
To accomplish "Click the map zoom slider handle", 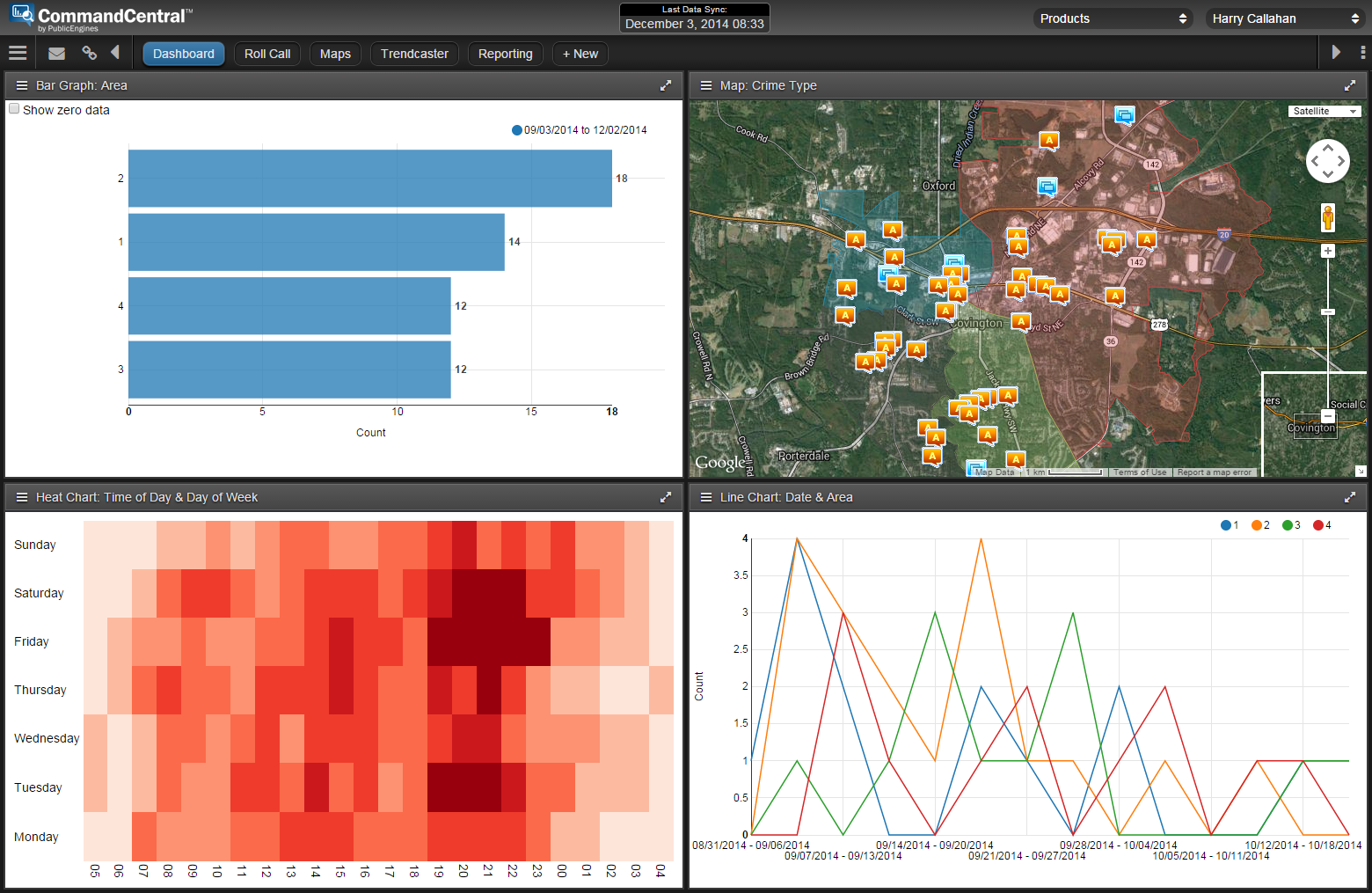I will [x=1328, y=311].
